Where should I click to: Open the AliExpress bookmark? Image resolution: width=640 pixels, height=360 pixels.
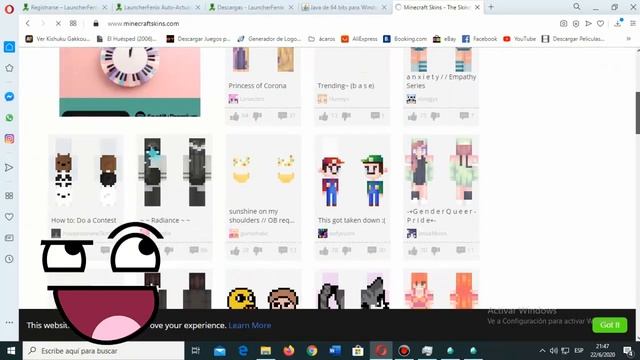pyautogui.click(x=359, y=39)
